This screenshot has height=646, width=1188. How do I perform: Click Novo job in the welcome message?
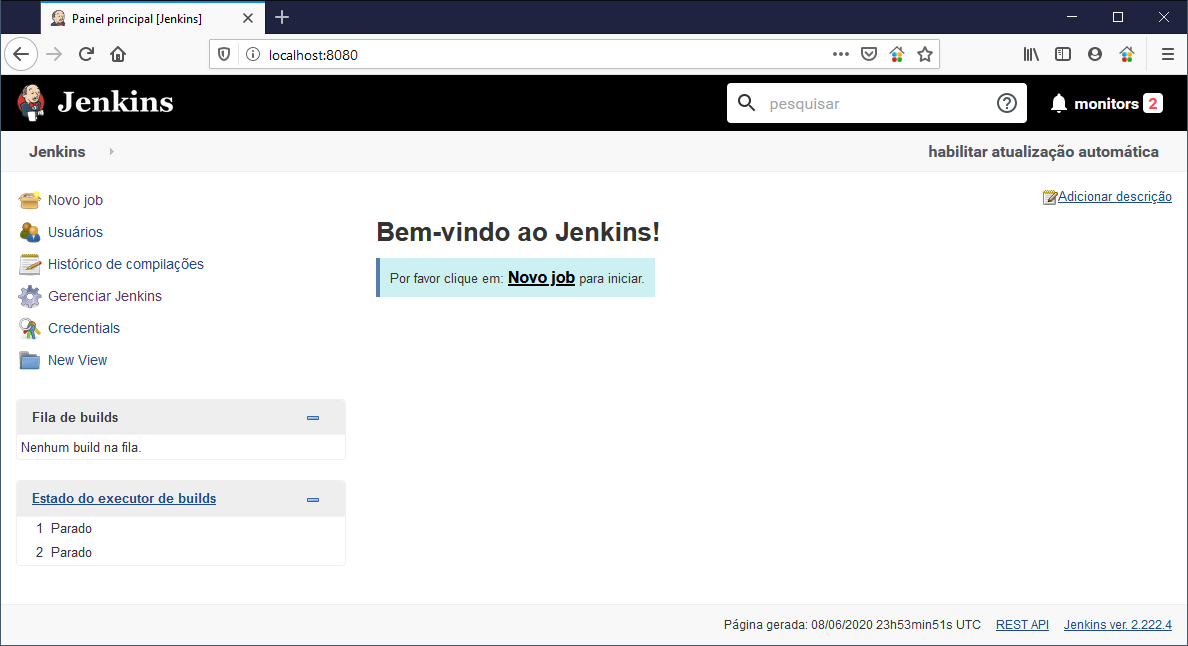tap(541, 277)
